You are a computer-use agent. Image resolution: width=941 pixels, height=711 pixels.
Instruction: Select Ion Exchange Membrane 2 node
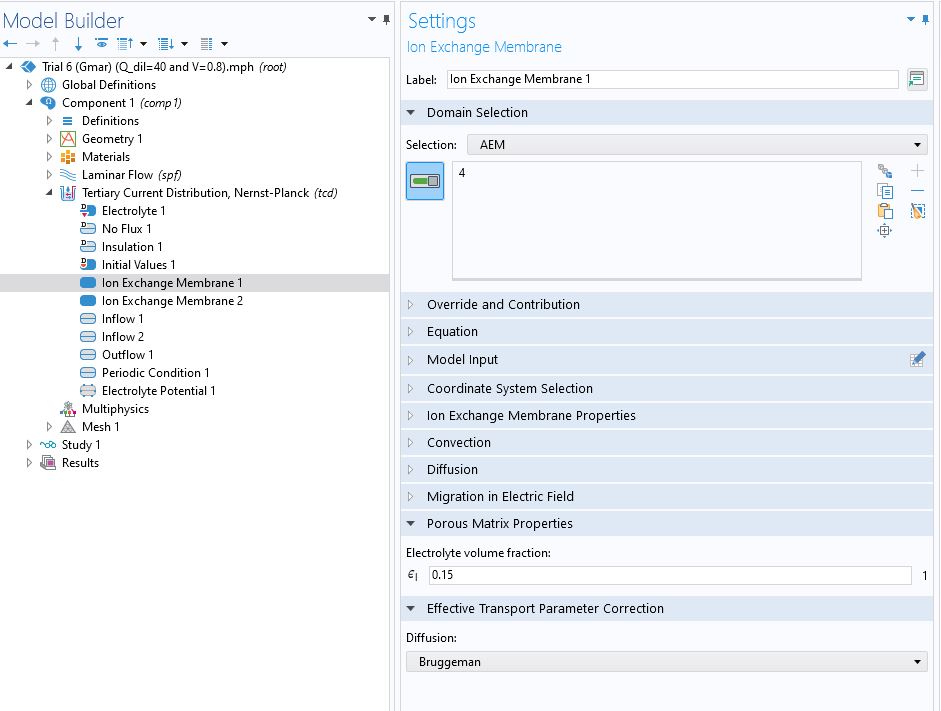tap(171, 301)
